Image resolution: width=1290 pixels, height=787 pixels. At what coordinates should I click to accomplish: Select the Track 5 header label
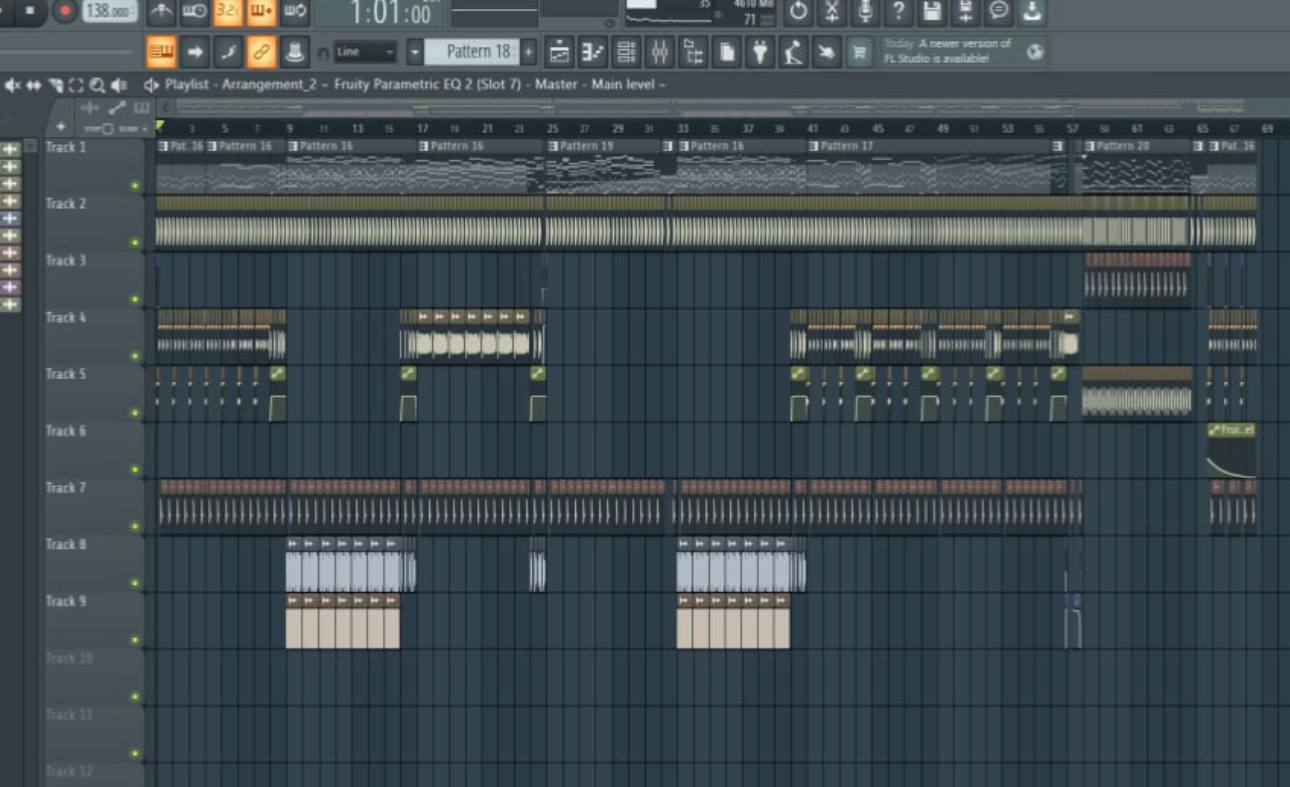click(x=66, y=374)
